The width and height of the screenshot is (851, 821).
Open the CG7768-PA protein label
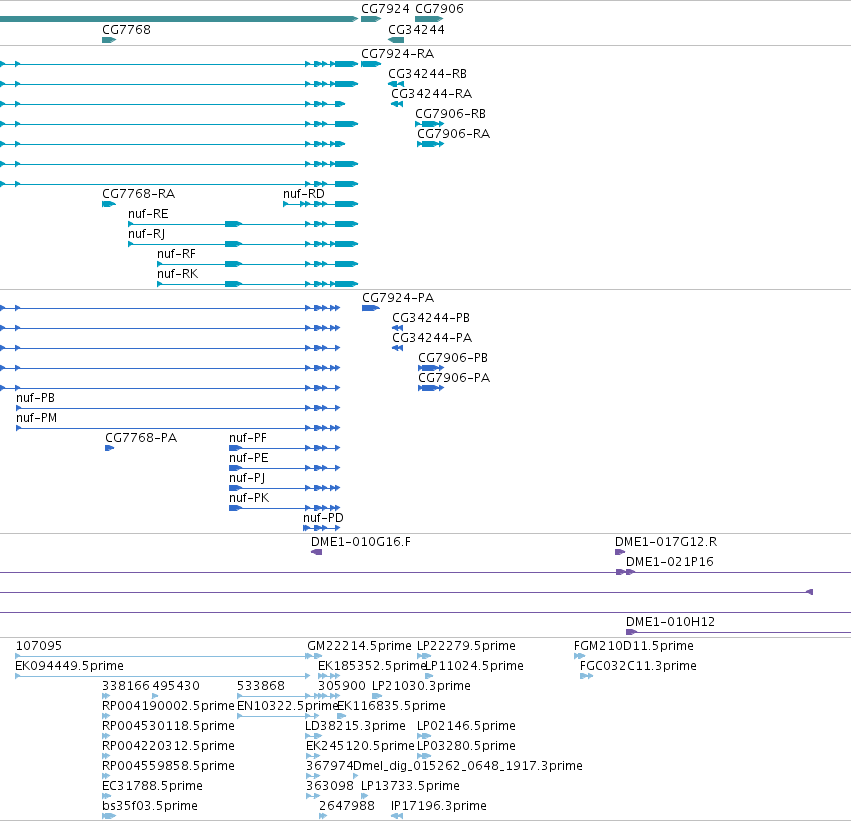(x=141, y=438)
